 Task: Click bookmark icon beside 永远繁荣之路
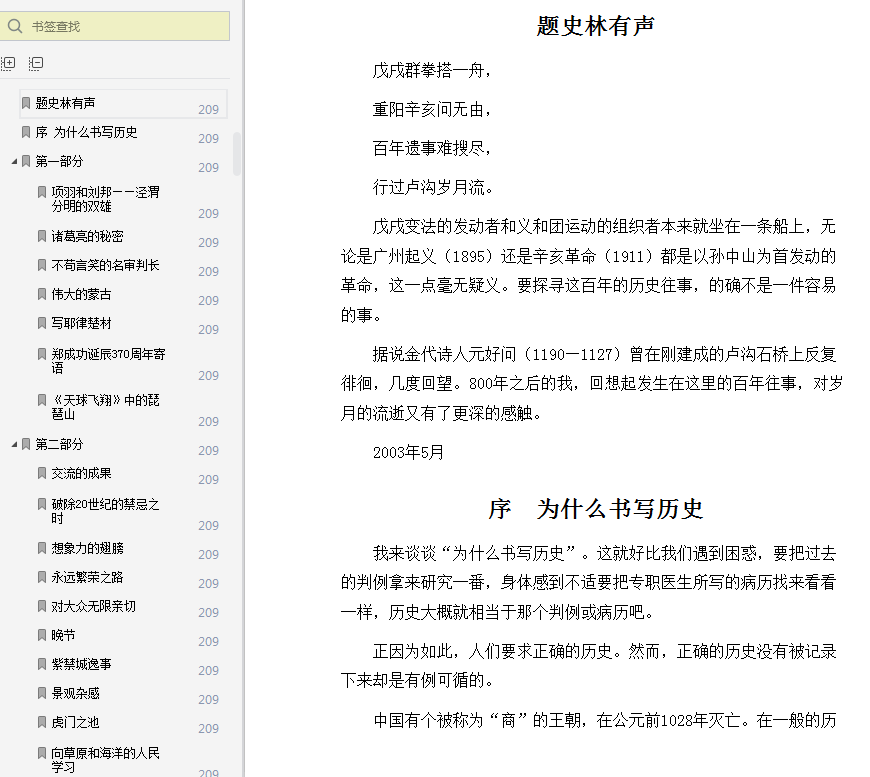coord(42,577)
